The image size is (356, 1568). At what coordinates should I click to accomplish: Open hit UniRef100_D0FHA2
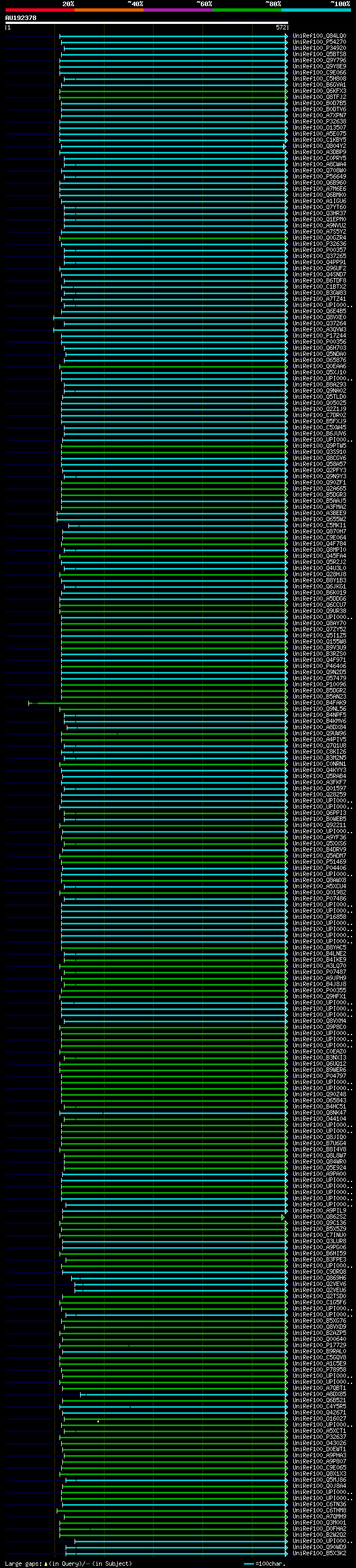pyautogui.click(x=319, y=1529)
